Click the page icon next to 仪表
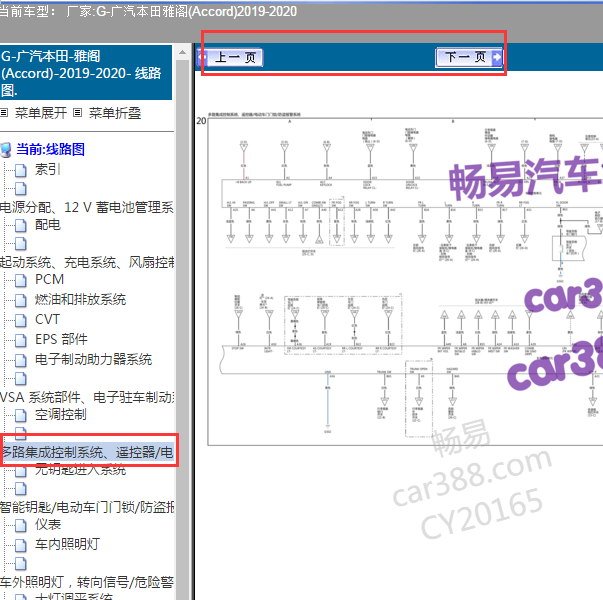603x600 pixels. click(x=21, y=525)
